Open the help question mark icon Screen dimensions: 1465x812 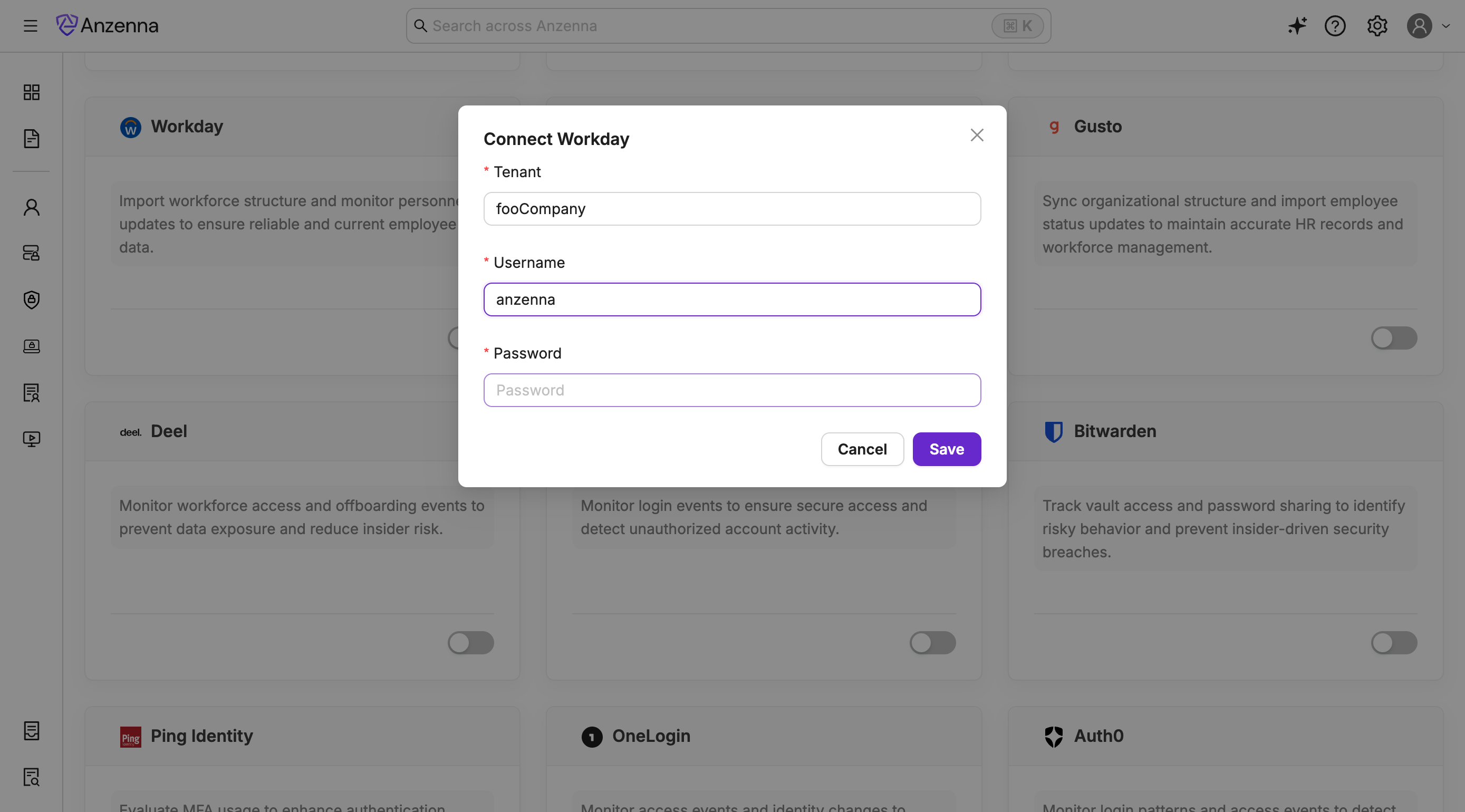1335,26
